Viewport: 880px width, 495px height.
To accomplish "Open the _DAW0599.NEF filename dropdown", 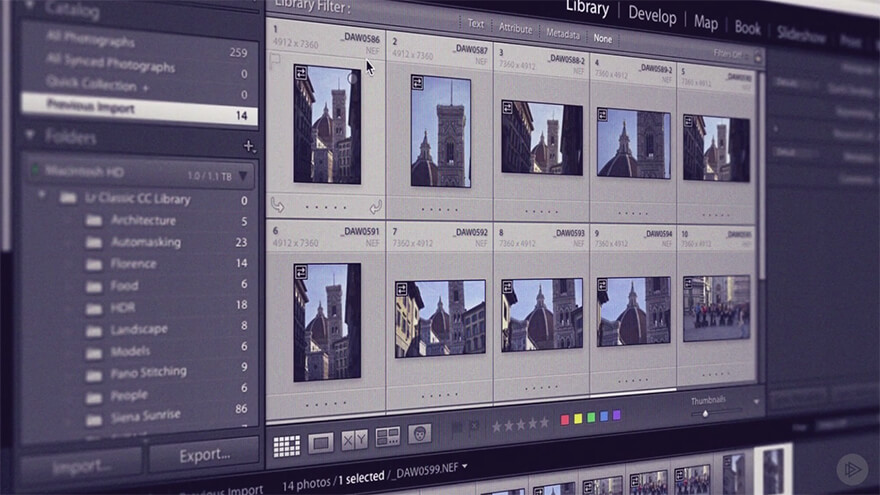I will click(x=465, y=466).
